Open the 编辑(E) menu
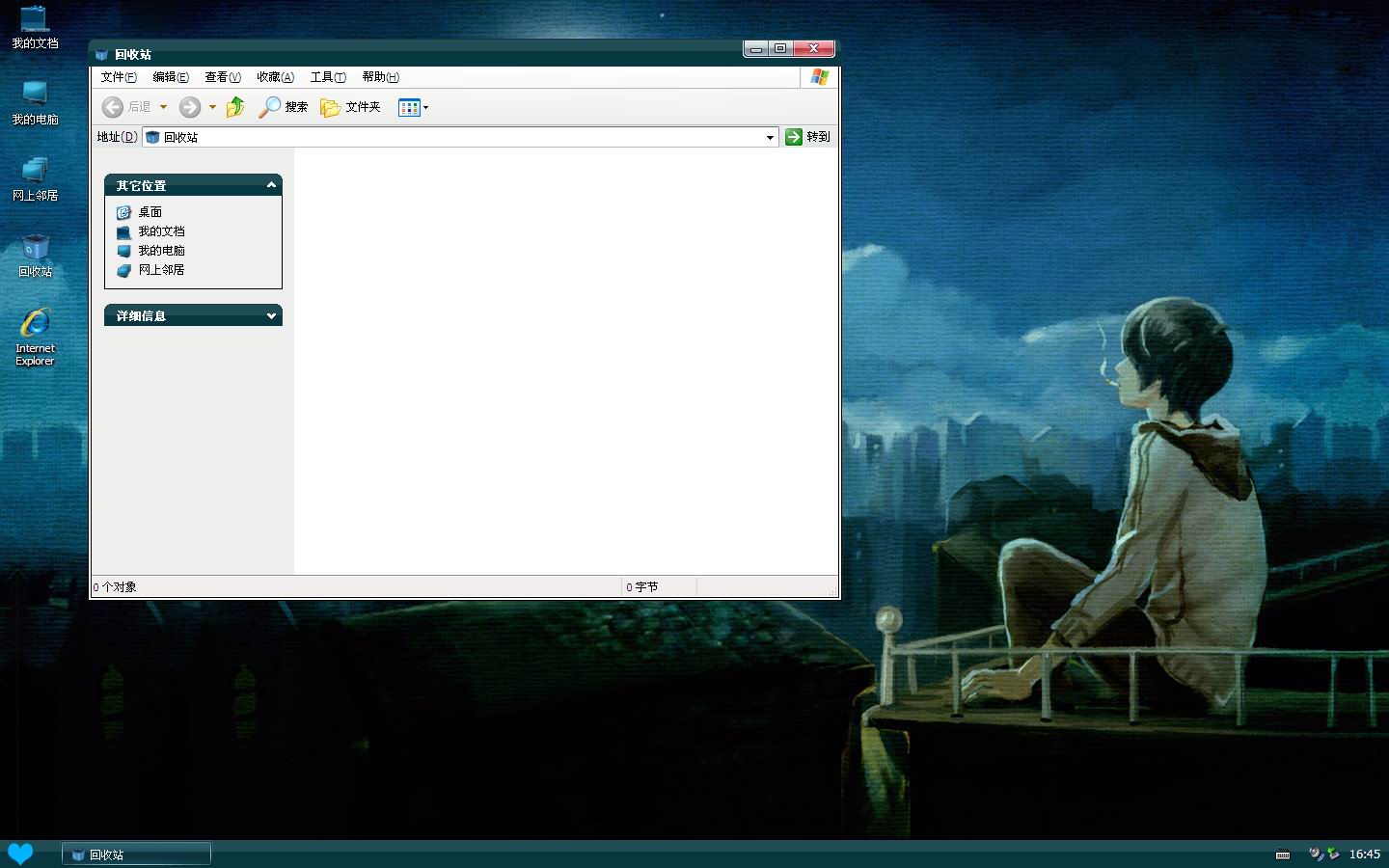 171,77
